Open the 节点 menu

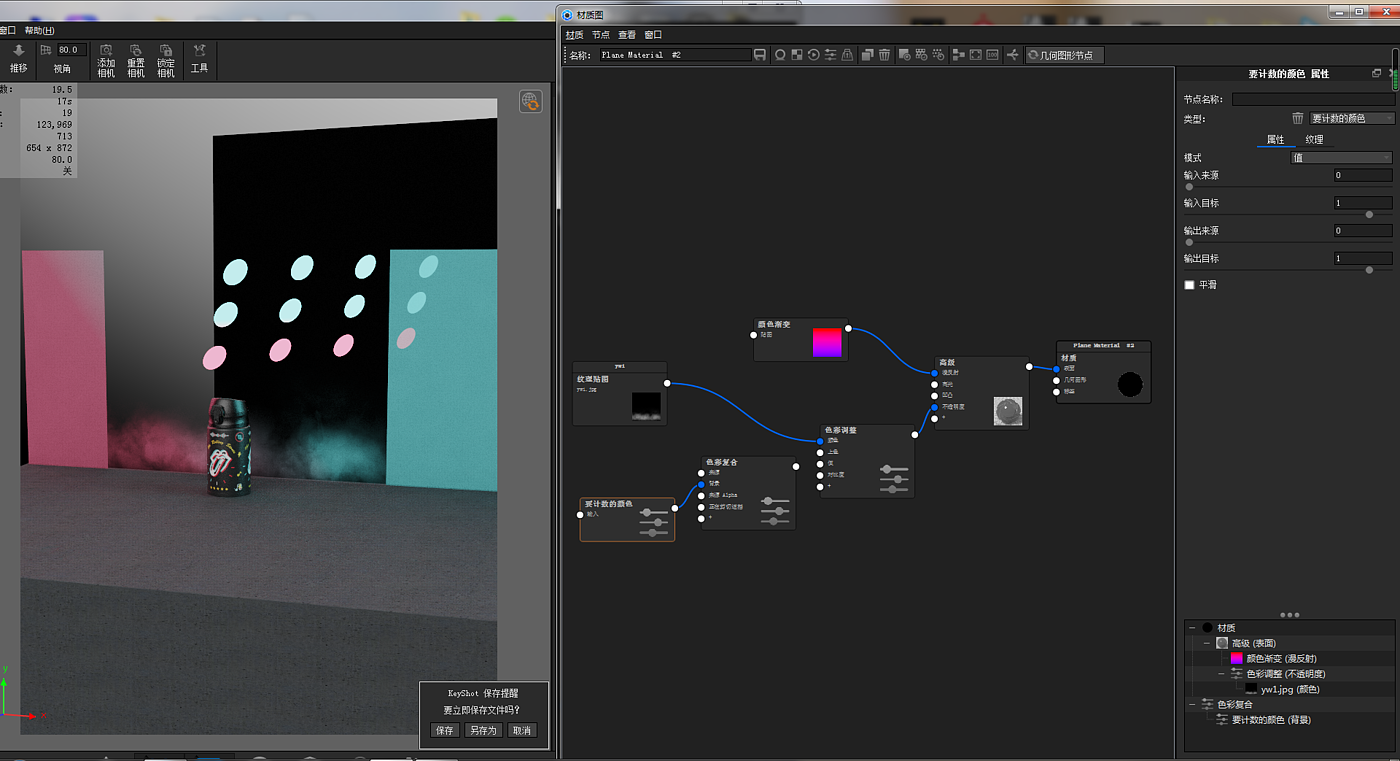coord(600,35)
